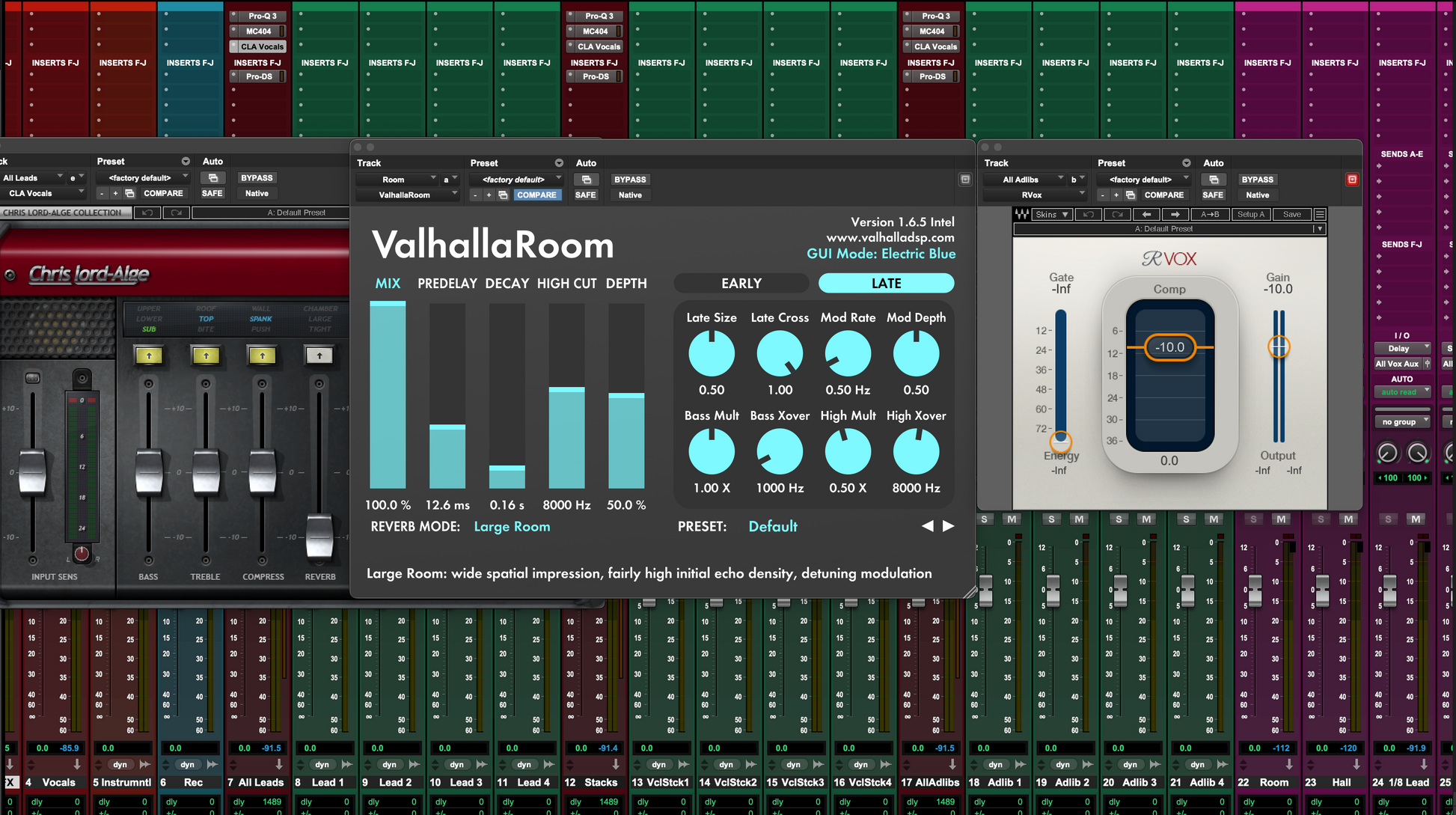This screenshot has width=1456, height=815.
Task: Click RVox A→B copy button
Action: coord(1210,215)
